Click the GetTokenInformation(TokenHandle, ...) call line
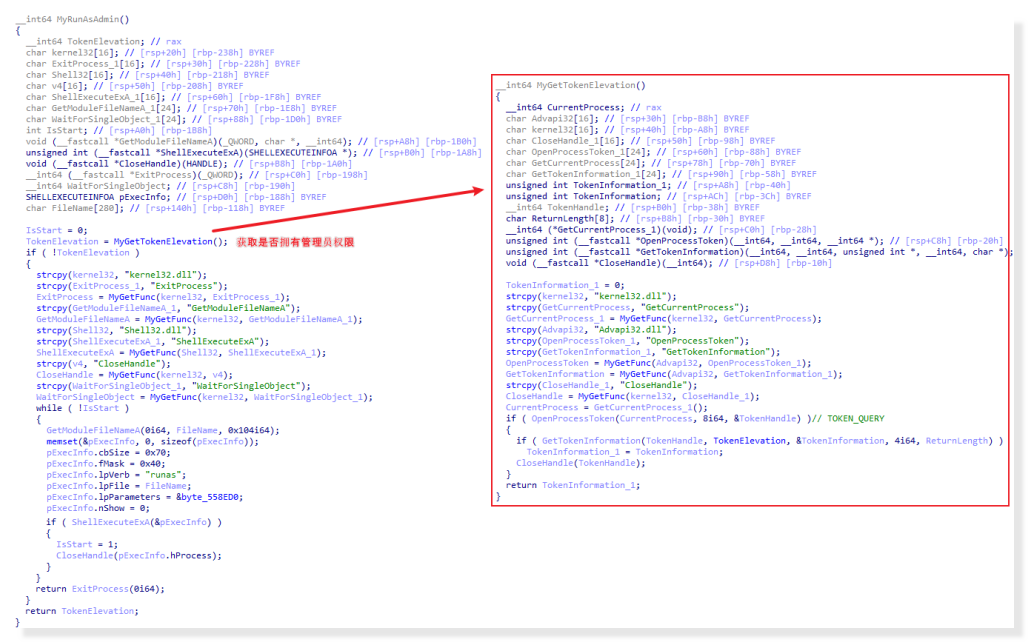1028x642 pixels. pos(770,441)
